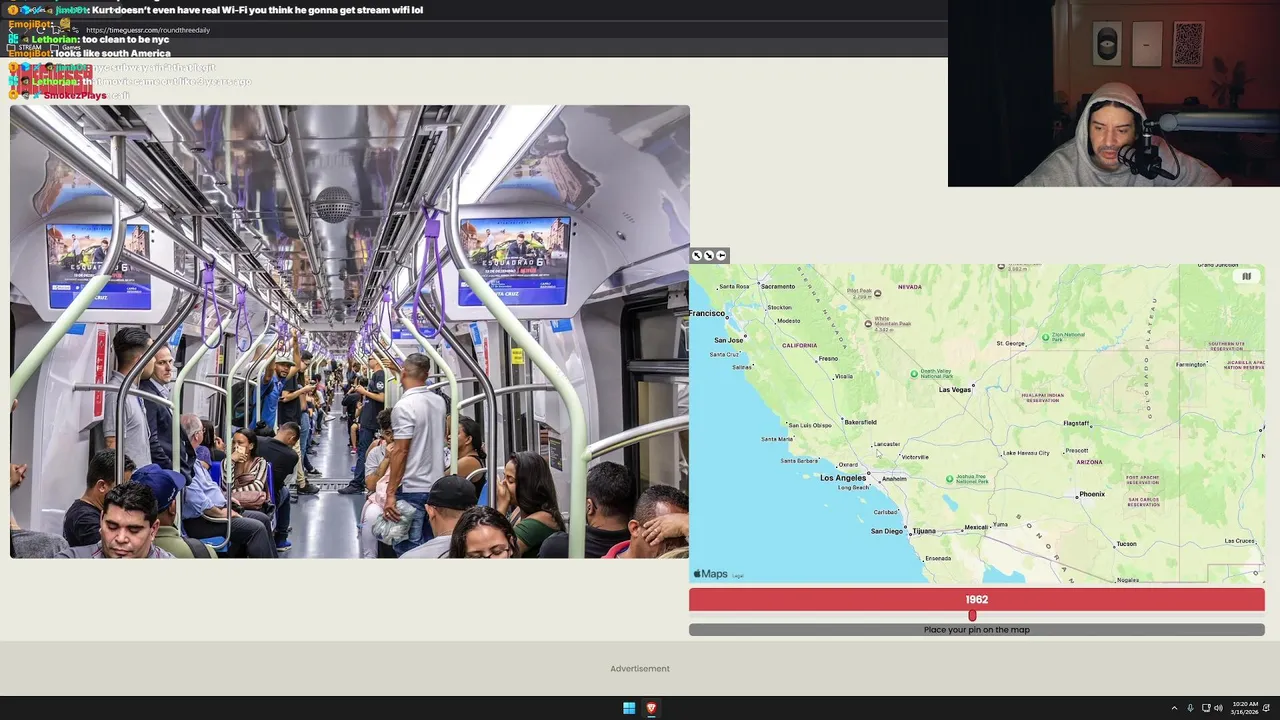The width and height of the screenshot is (1280, 720).
Task: Open the clock showing 10:20 AM
Action: point(1246,708)
